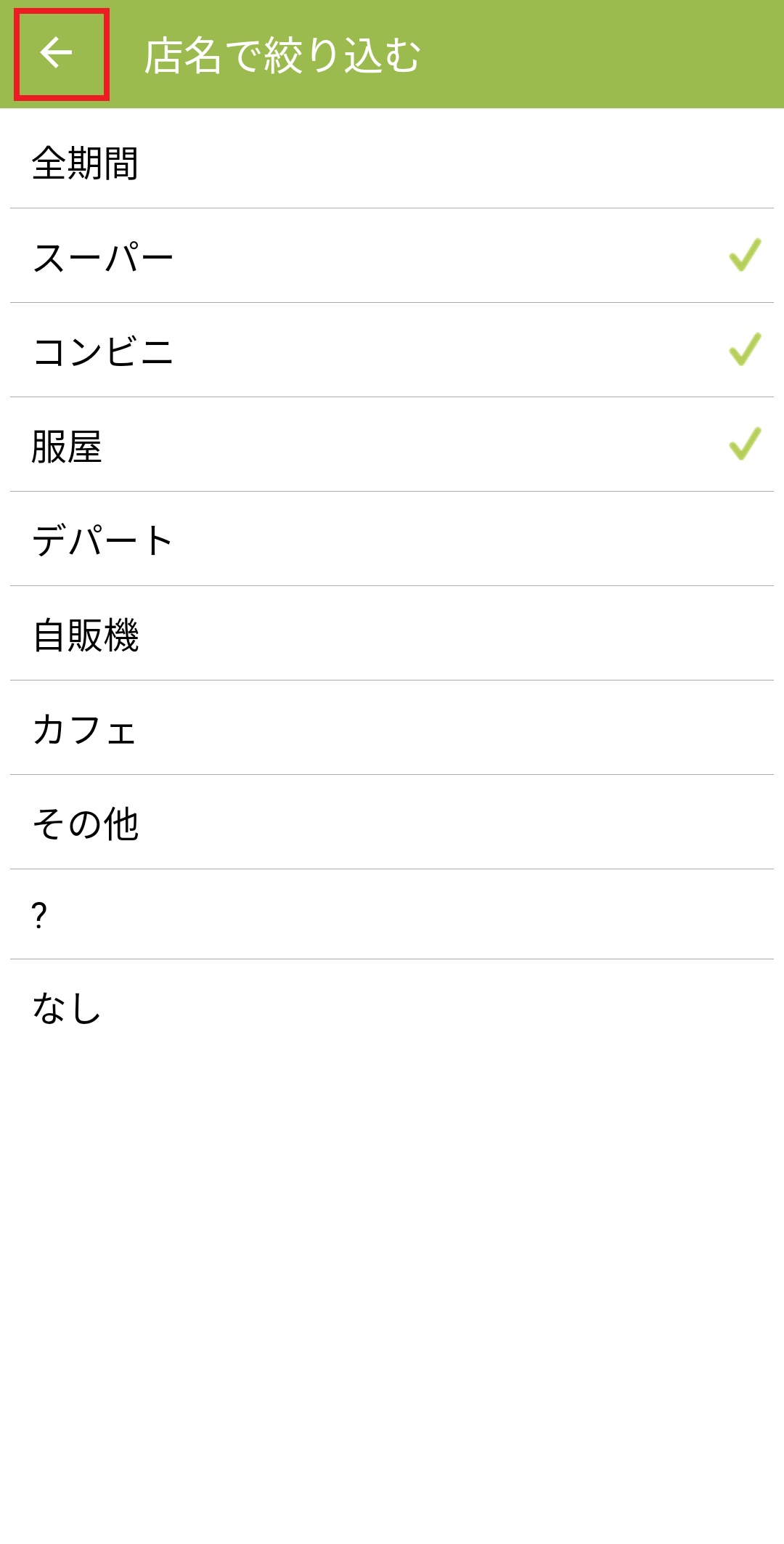Tap the その他 option

point(86,824)
